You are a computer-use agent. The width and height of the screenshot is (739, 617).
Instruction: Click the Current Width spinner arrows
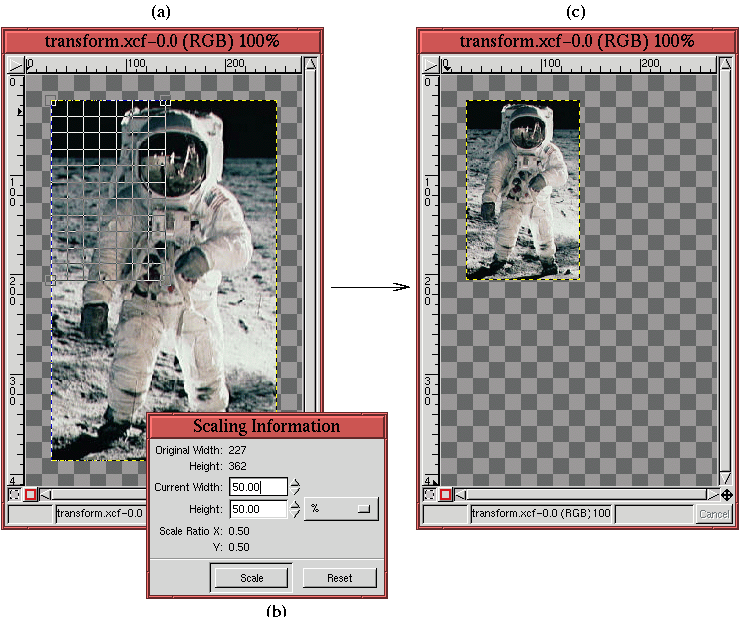coord(296,487)
